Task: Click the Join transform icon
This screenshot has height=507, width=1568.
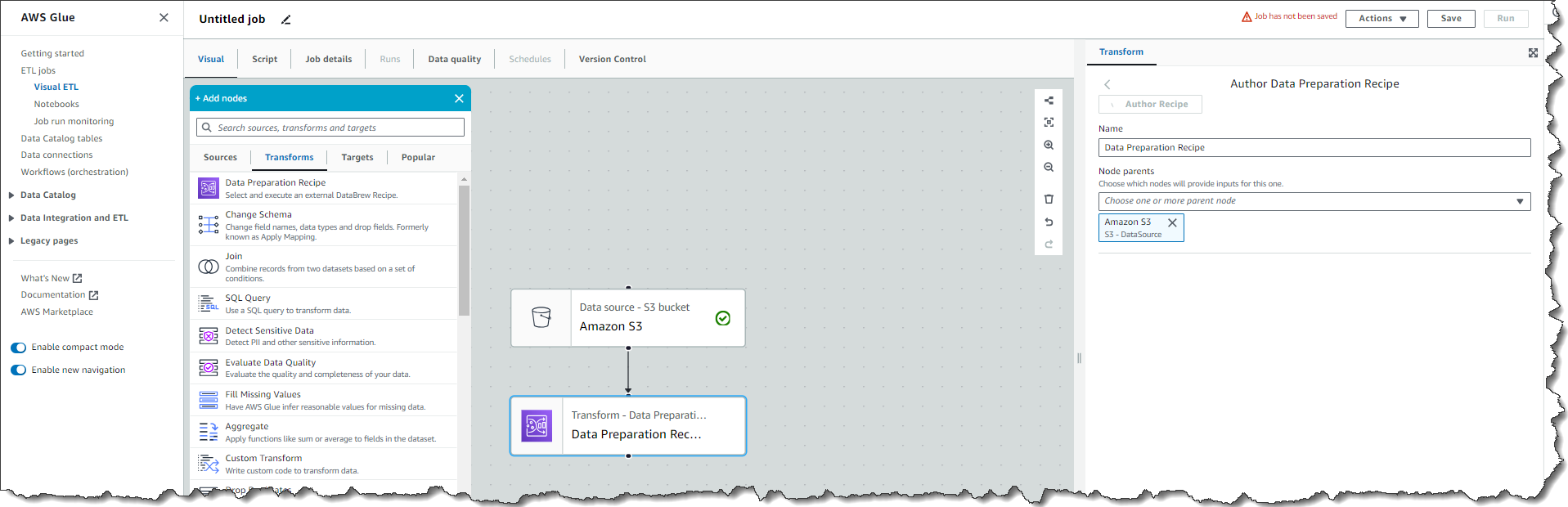Action: click(209, 267)
